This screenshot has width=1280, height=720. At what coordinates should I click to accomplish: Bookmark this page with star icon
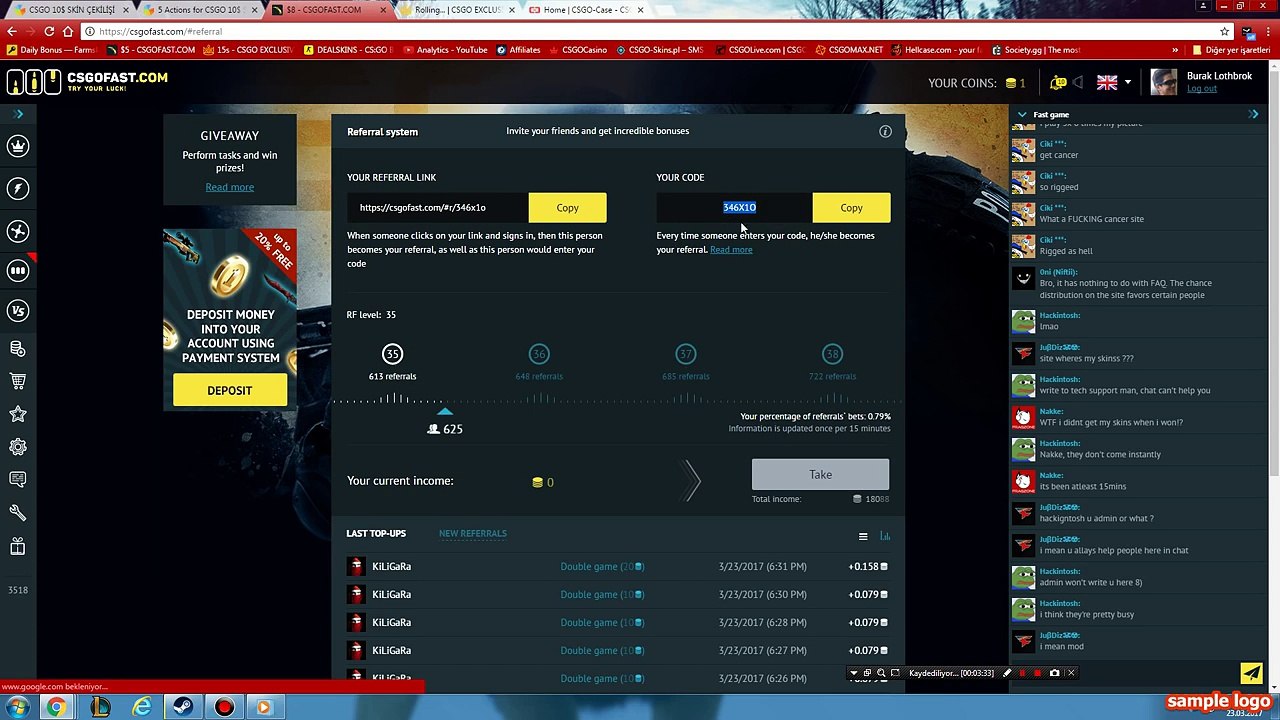[1225, 31]
